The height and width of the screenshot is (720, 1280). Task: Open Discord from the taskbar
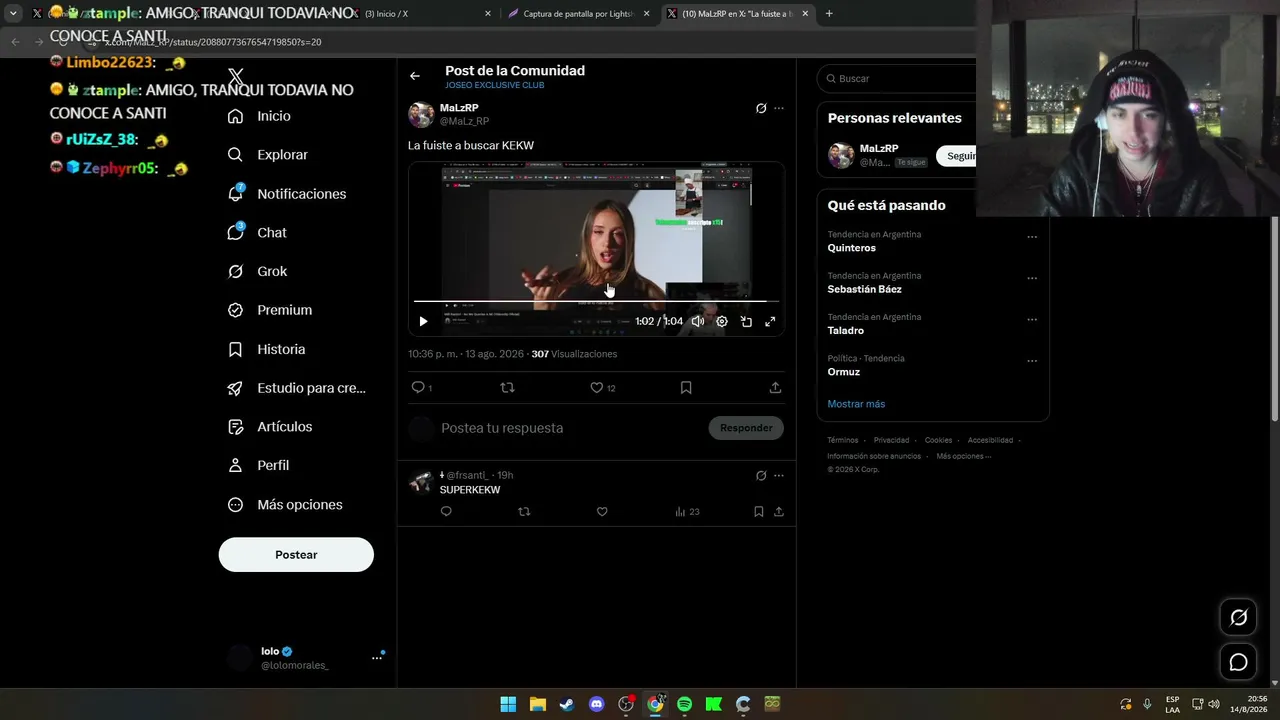[x=596, y=704]
